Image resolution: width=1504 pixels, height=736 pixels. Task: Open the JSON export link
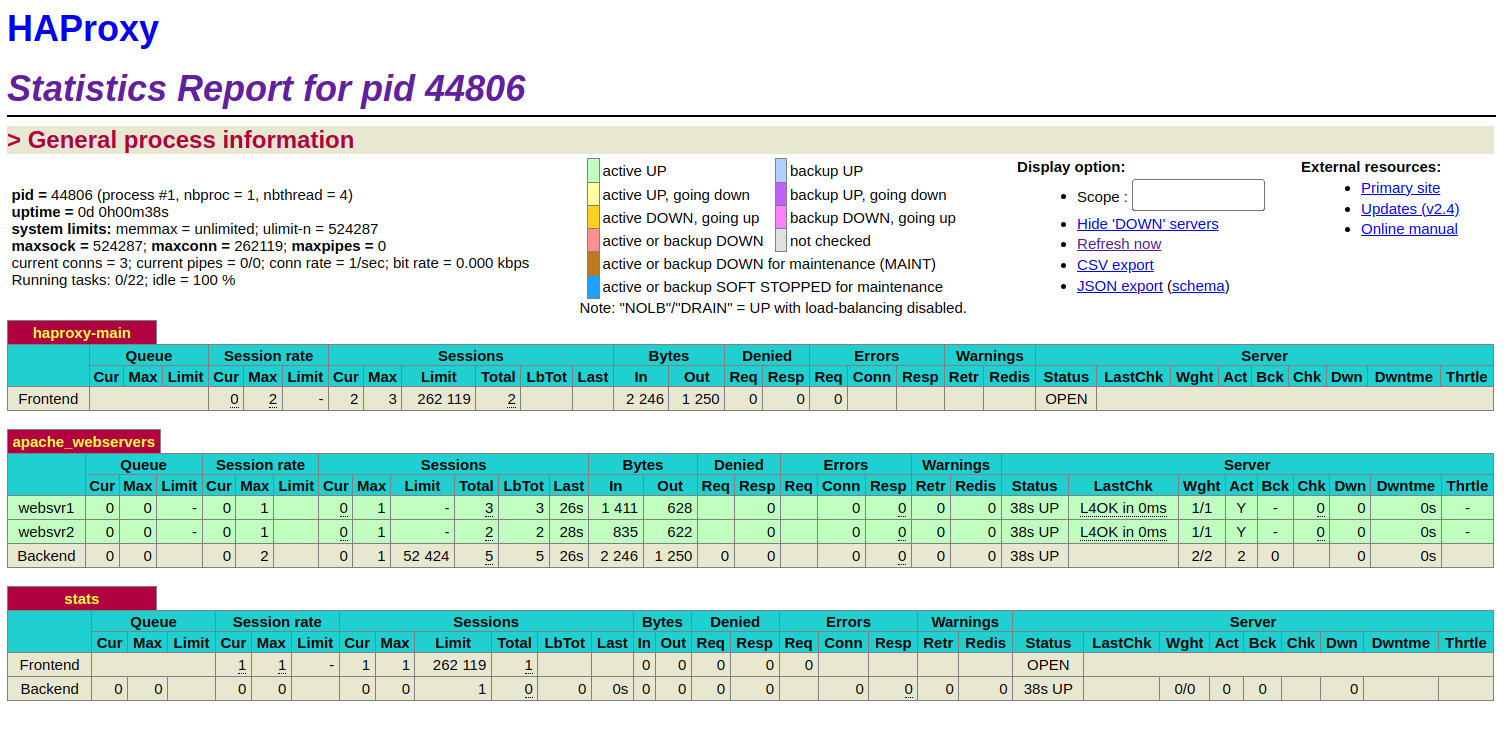point(1120,286)
